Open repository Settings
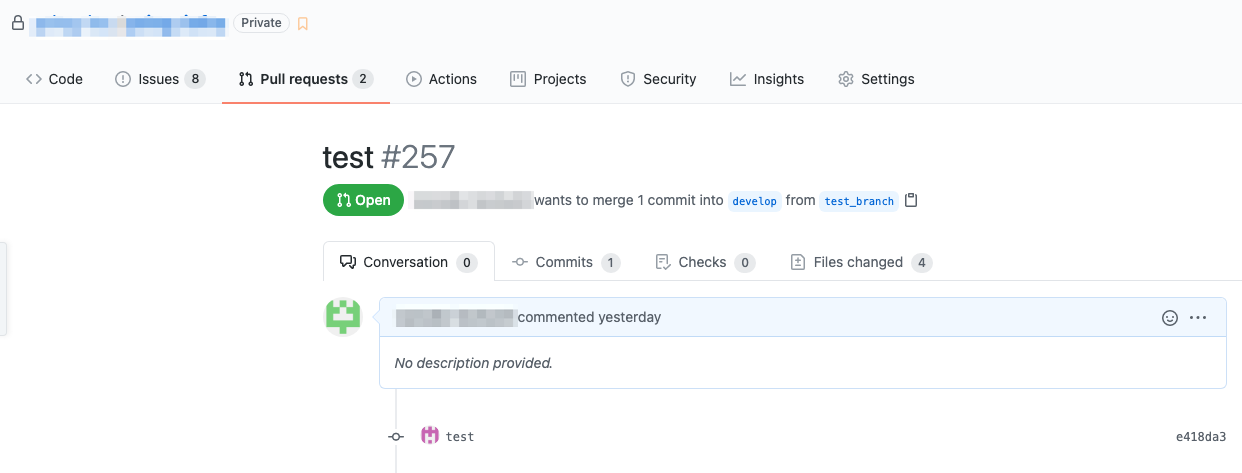Image resolution: width=1242 pixels, height=473 pixels. [876, 79]
